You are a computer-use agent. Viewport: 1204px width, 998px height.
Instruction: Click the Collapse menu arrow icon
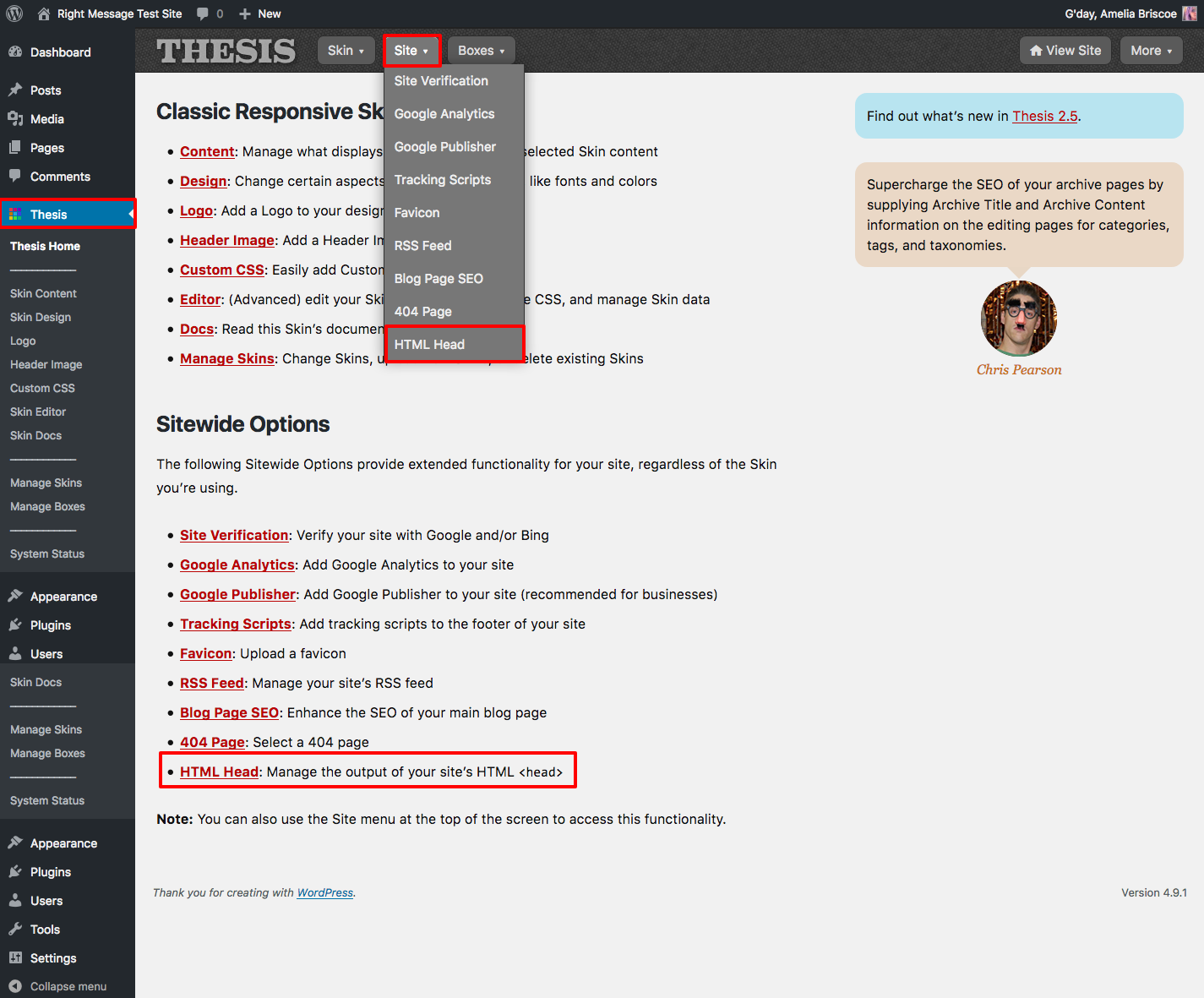click(15, 986)
